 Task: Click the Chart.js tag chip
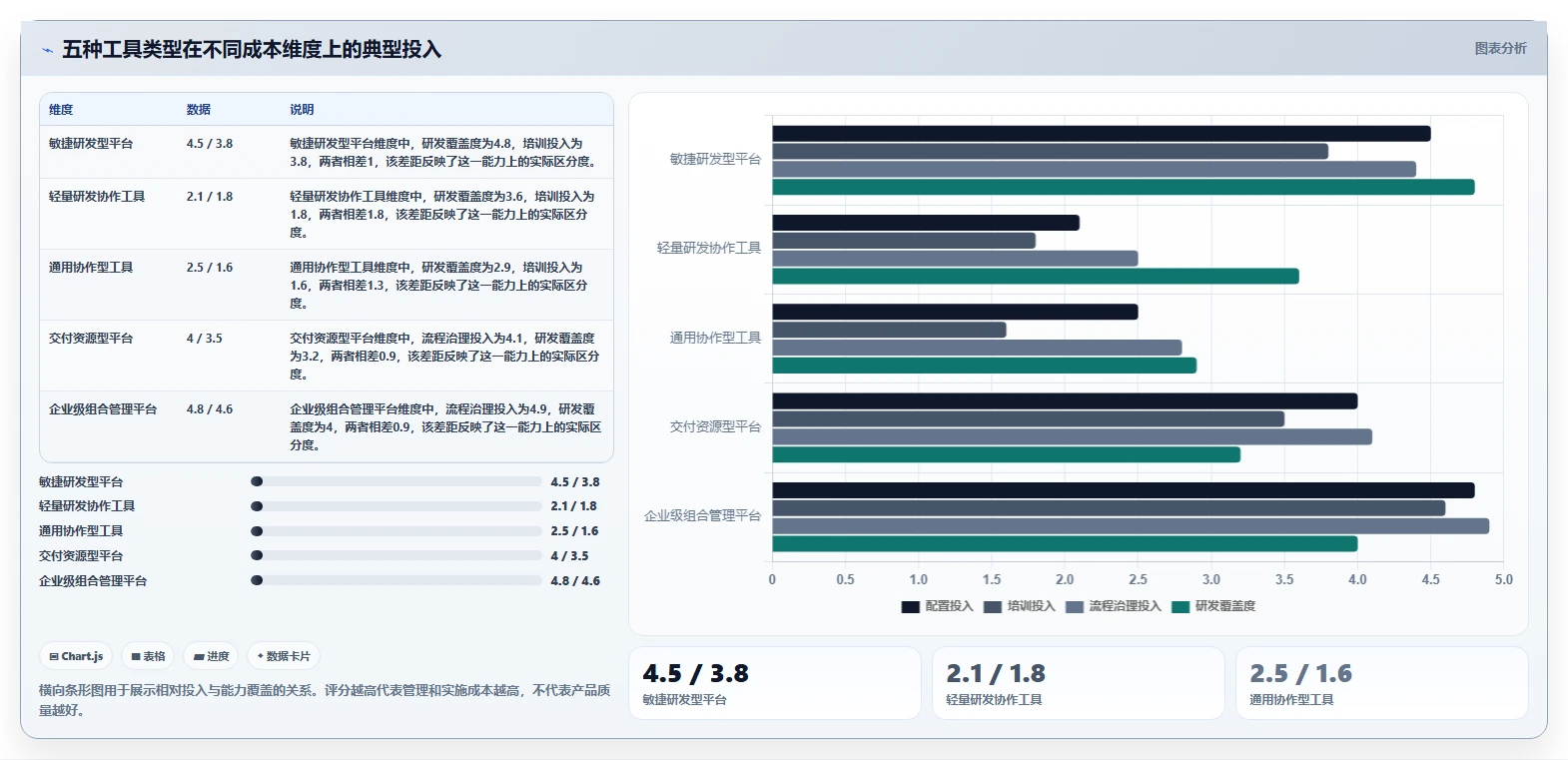click(x=76, y=656)
